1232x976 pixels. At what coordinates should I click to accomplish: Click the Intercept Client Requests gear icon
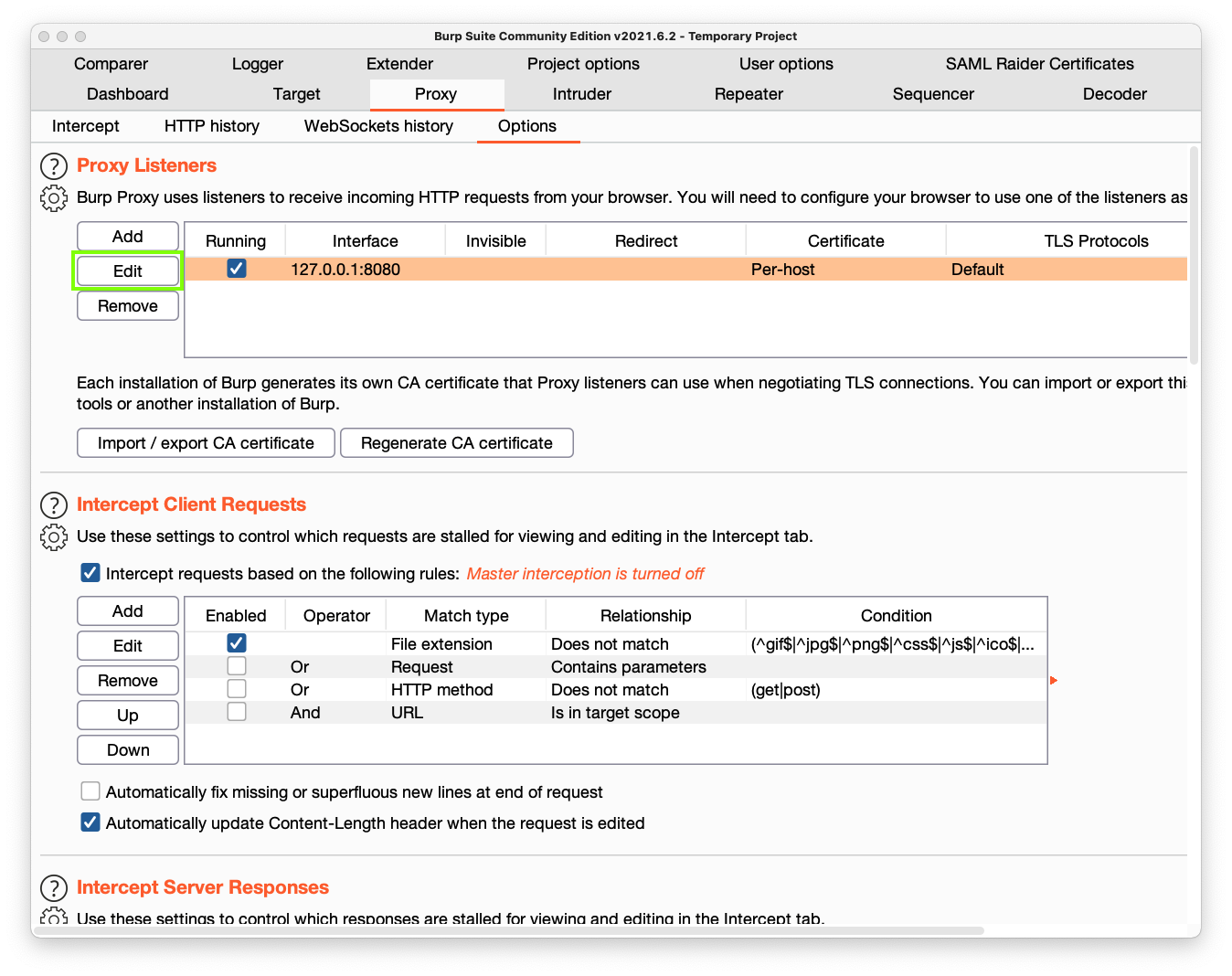54,536
